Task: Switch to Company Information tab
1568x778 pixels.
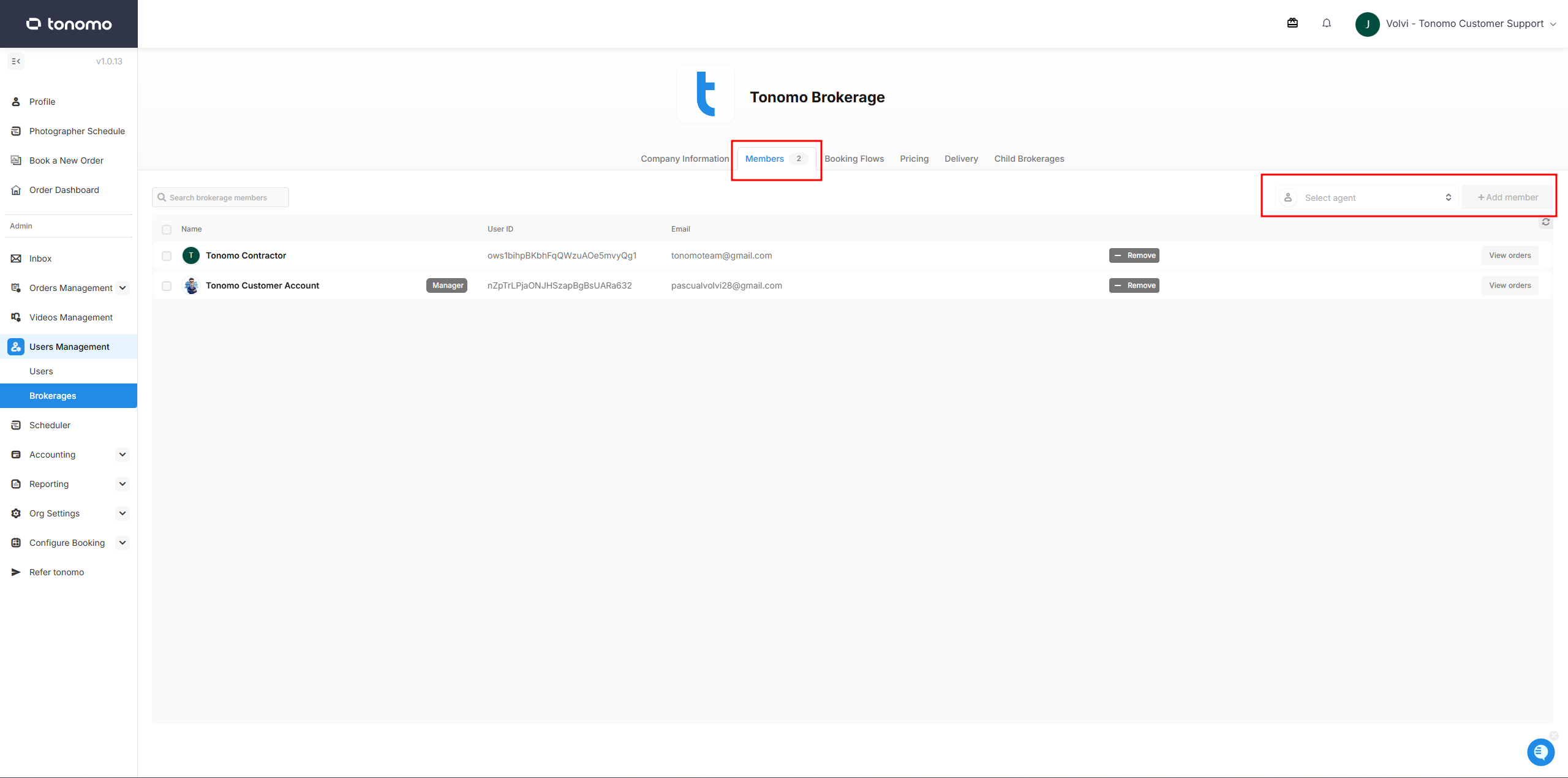Action: pos(685,159)
